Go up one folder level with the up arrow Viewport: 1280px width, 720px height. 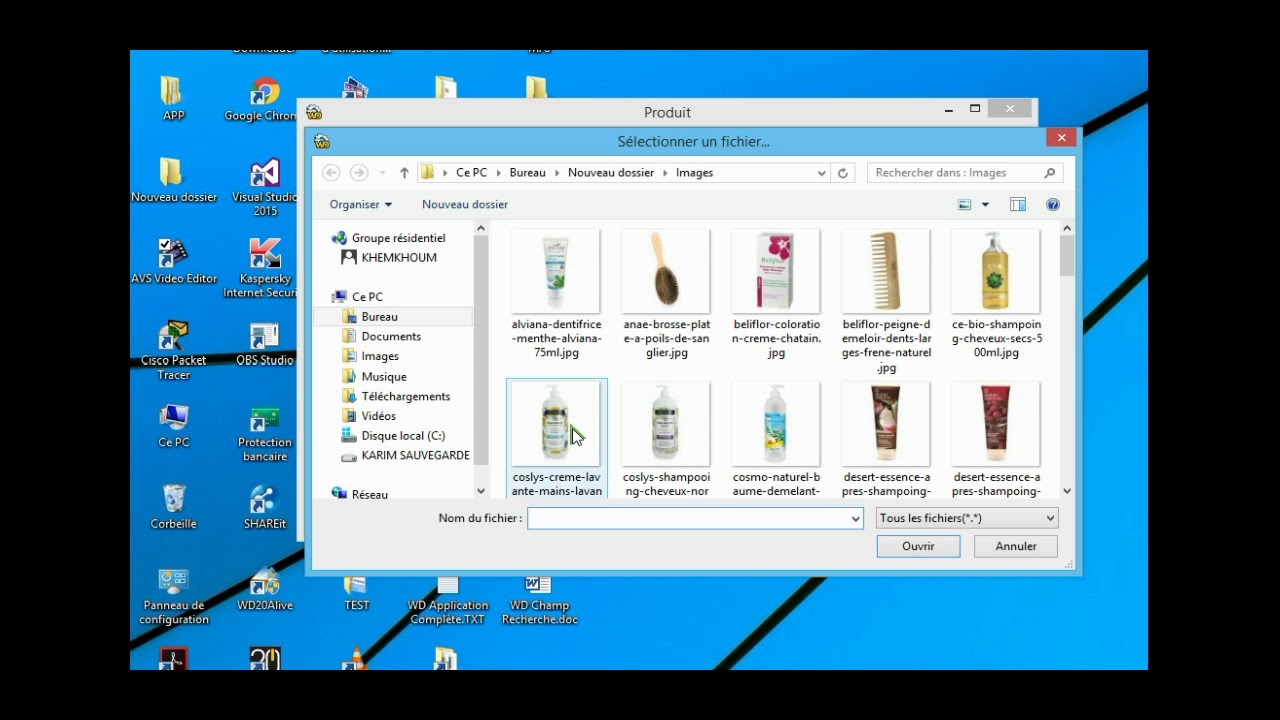[404, 173]
